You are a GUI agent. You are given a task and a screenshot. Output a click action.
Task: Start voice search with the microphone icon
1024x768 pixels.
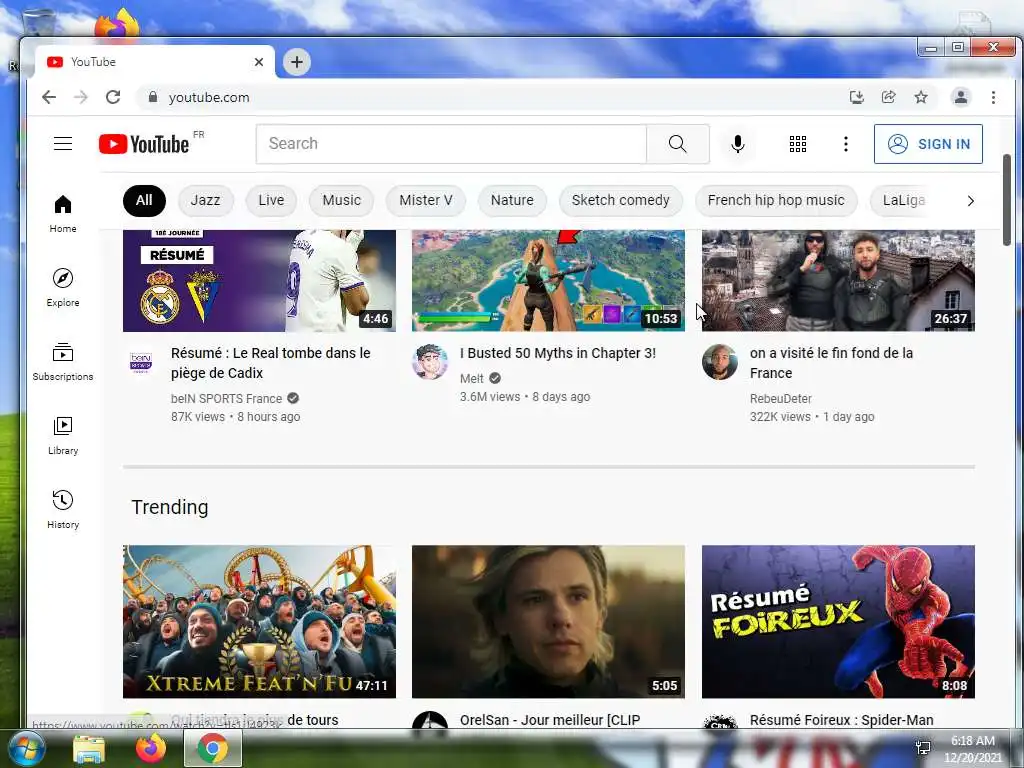tap(737, 144)
